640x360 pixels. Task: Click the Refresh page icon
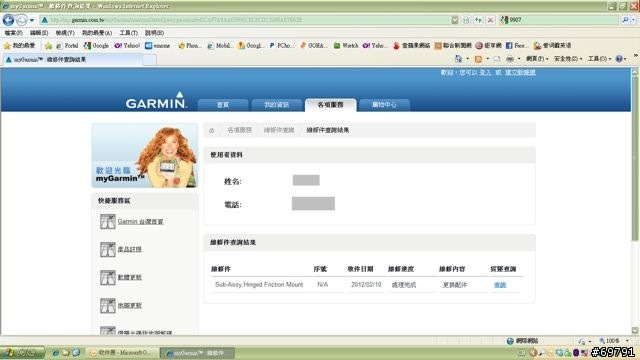click(x=478, y=20)
